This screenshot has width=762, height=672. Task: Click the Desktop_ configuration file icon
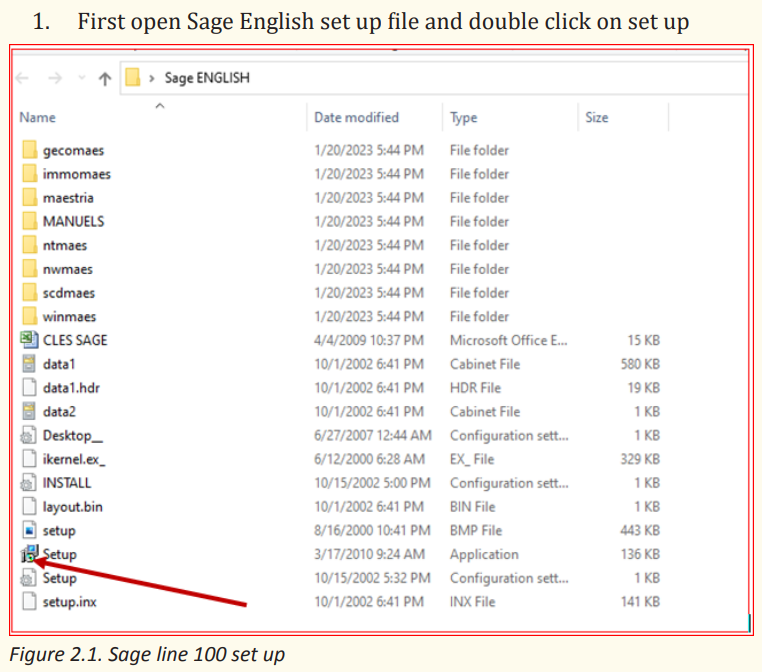pyautogui.click(x=28, y=435)
